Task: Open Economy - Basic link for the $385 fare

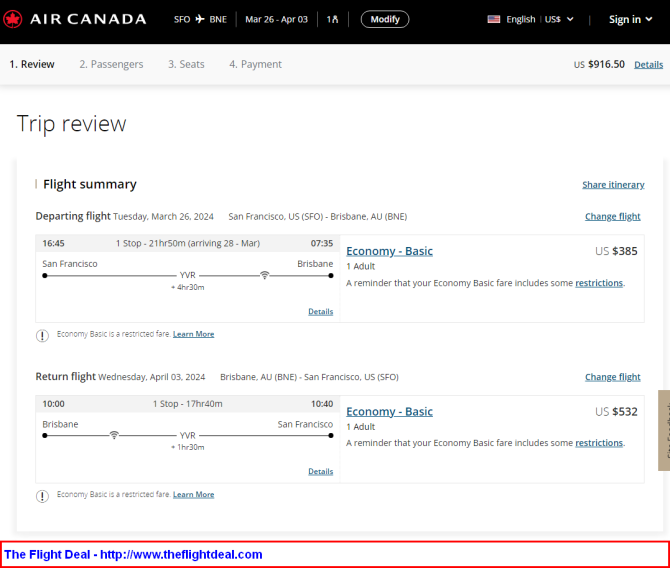Action: click(389, 251)
